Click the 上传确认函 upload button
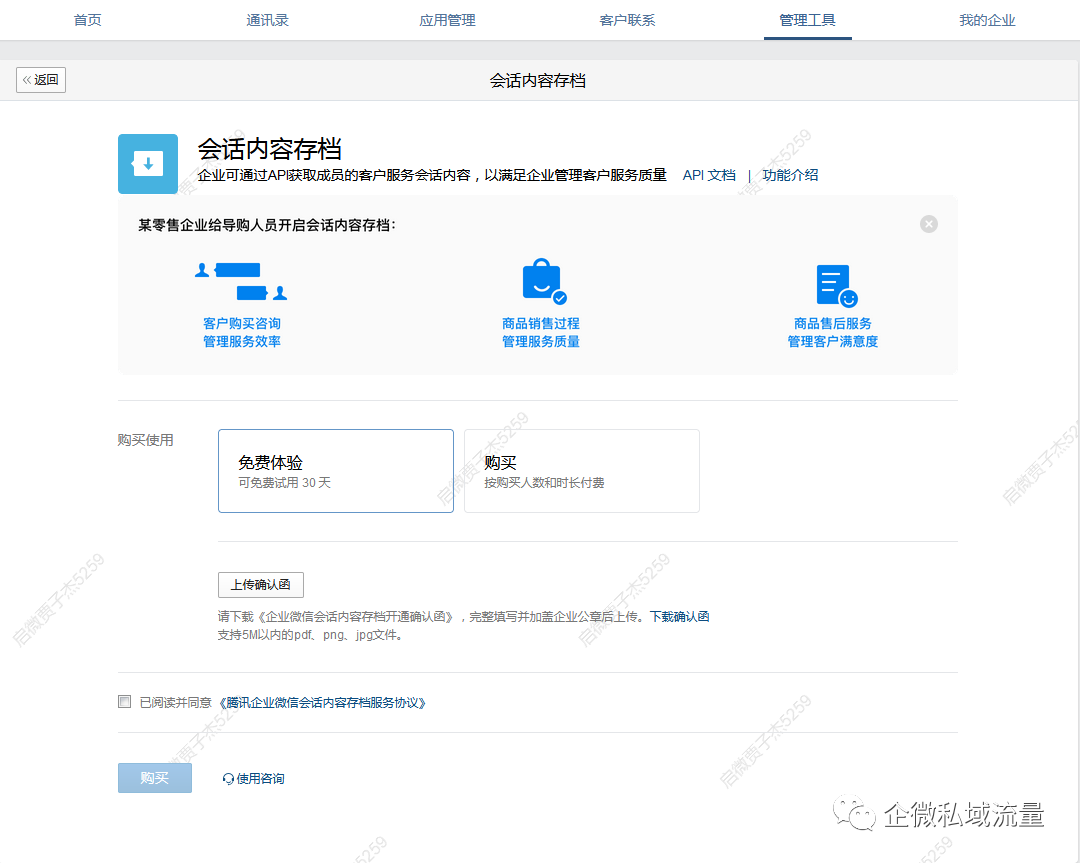Viewport: 1080px width, 863px height. [x=261, y=585]
